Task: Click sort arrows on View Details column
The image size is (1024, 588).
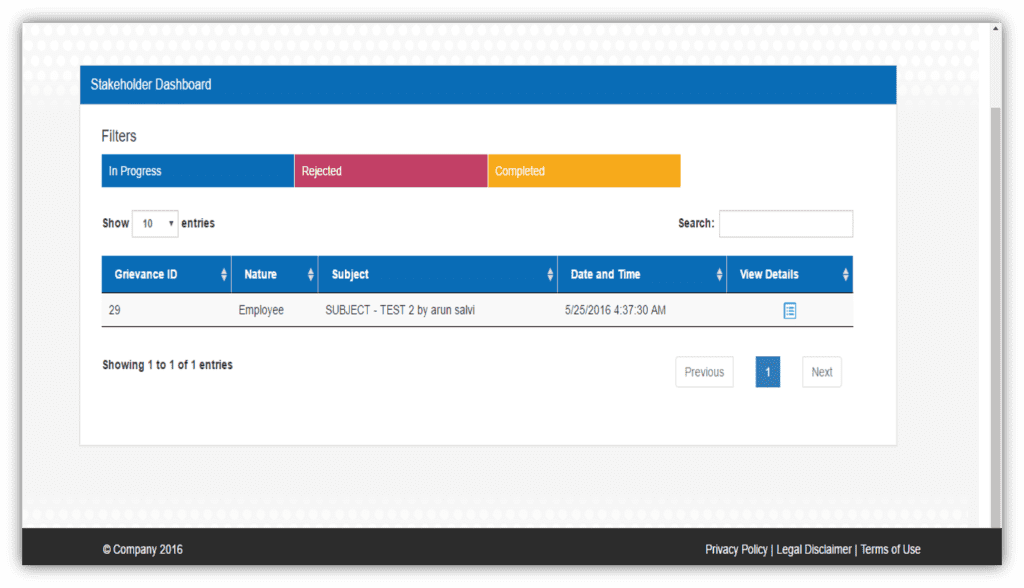Action: (846, 275)
